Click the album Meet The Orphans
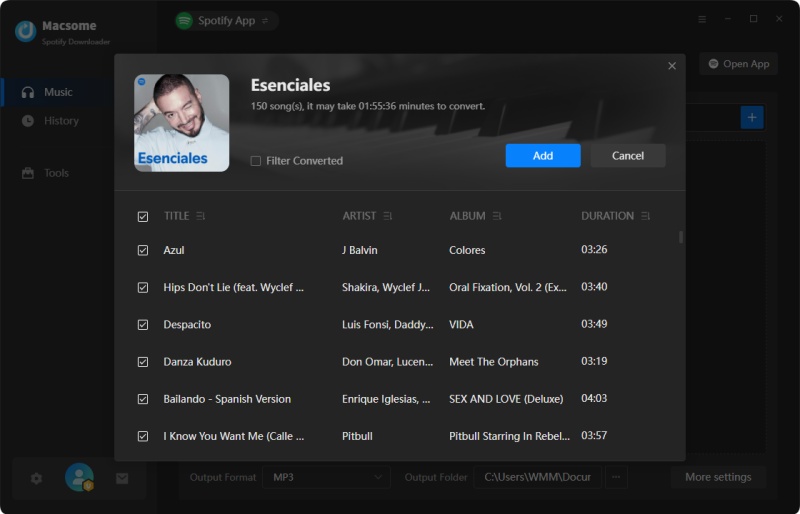Screen dimensions: 800x514 pyautogui.click(x=494, y=362)
